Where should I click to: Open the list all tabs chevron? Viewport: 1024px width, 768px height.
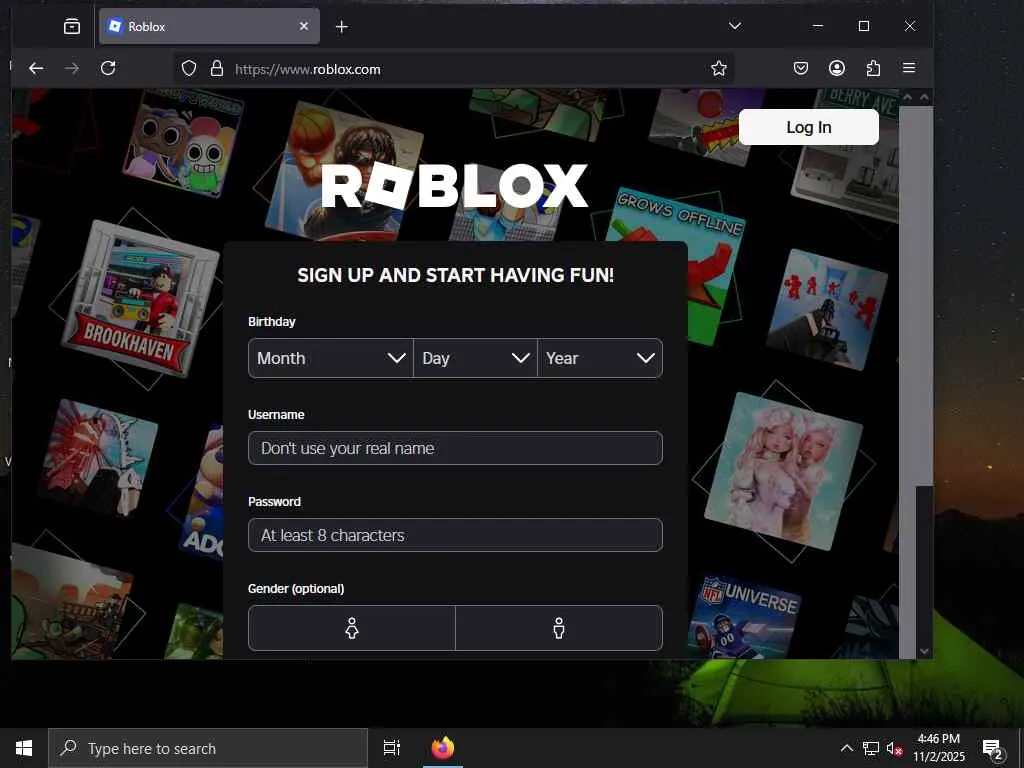click(x=735, y=26)
